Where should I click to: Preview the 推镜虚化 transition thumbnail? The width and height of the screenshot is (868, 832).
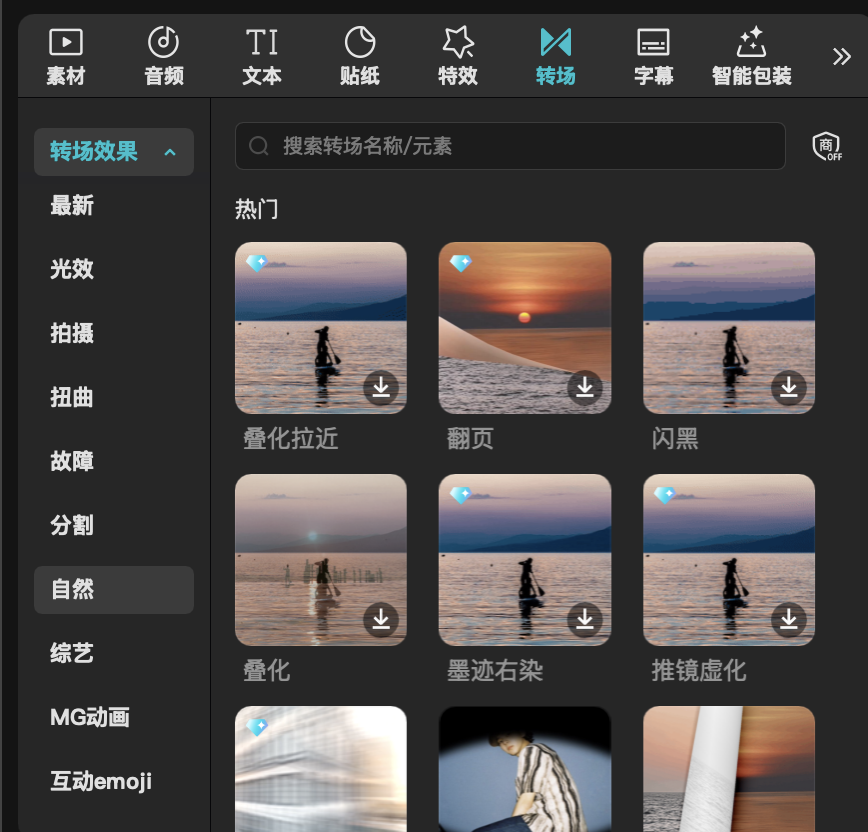(x=728, y=560)
